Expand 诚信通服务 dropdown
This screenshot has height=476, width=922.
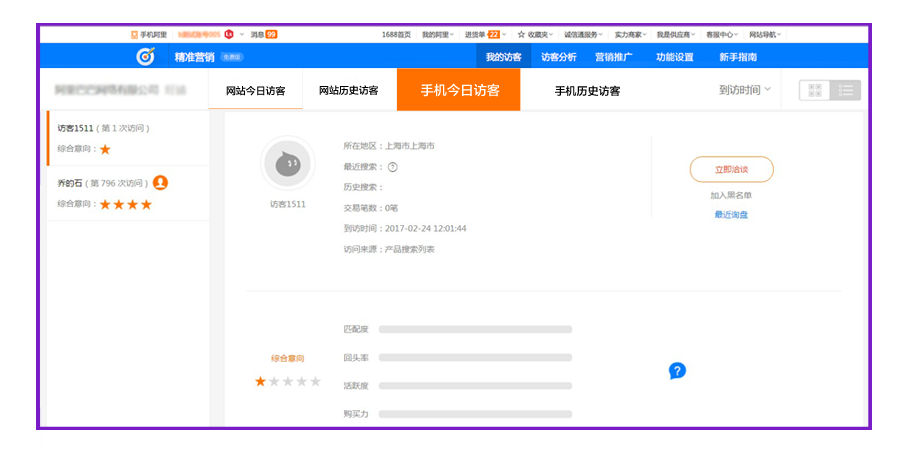[x=583, y=35]
